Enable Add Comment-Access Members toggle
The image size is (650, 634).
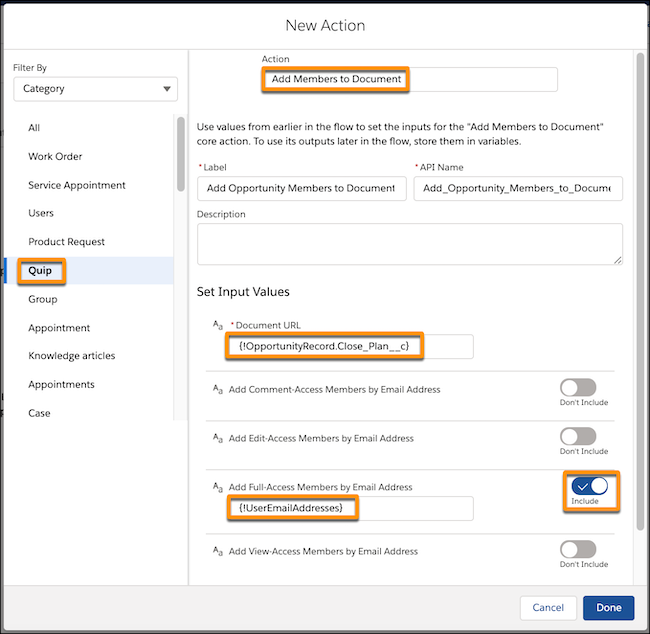[x=578, y=388]
